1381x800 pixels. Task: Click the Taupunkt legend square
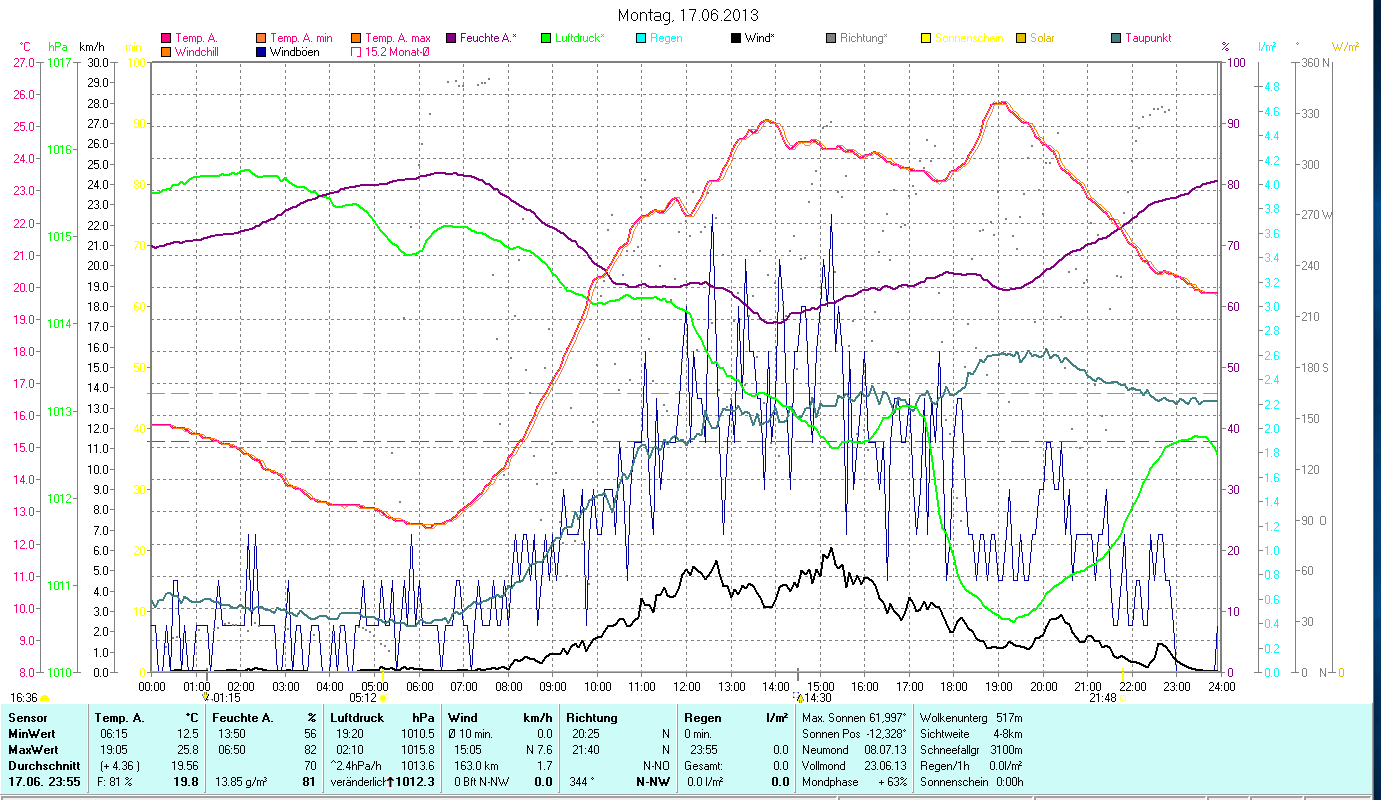pyautogui.click(x=1116, y=38)
